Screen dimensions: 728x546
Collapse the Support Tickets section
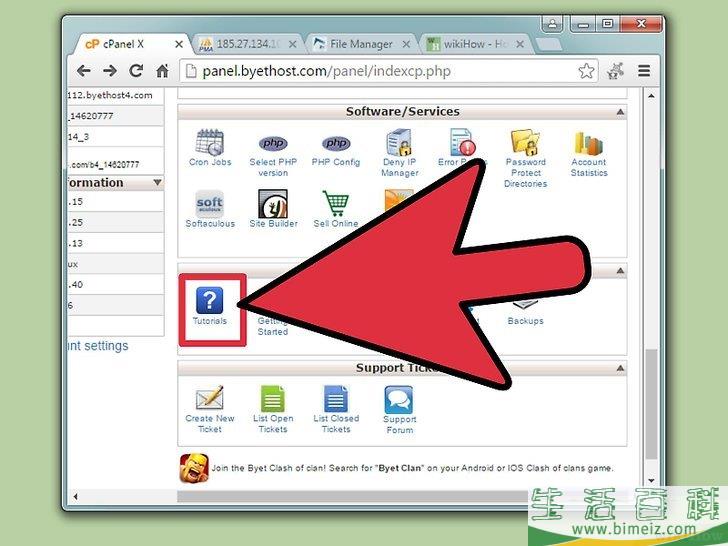620,368
